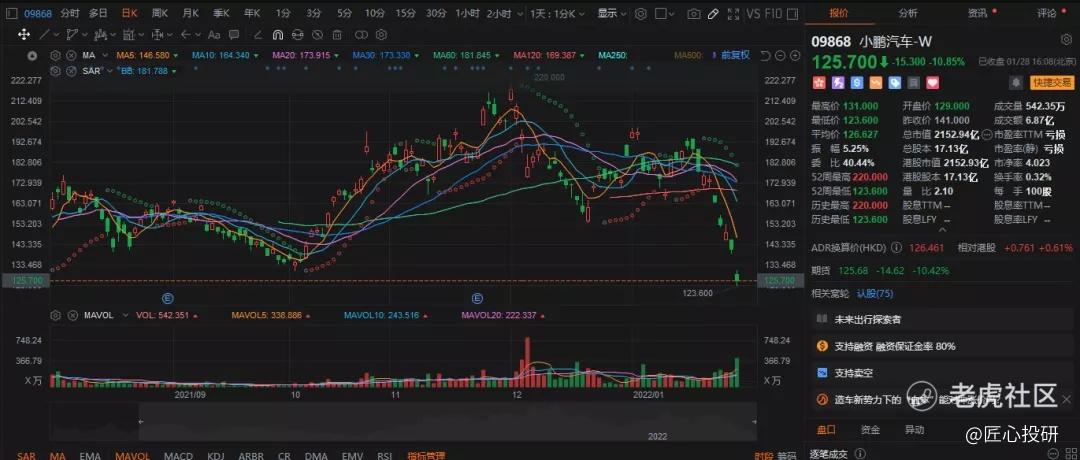This screenshot has width=1080, height=460.
Task: Select the text Aa annotation tool
Action: [214, 34]
